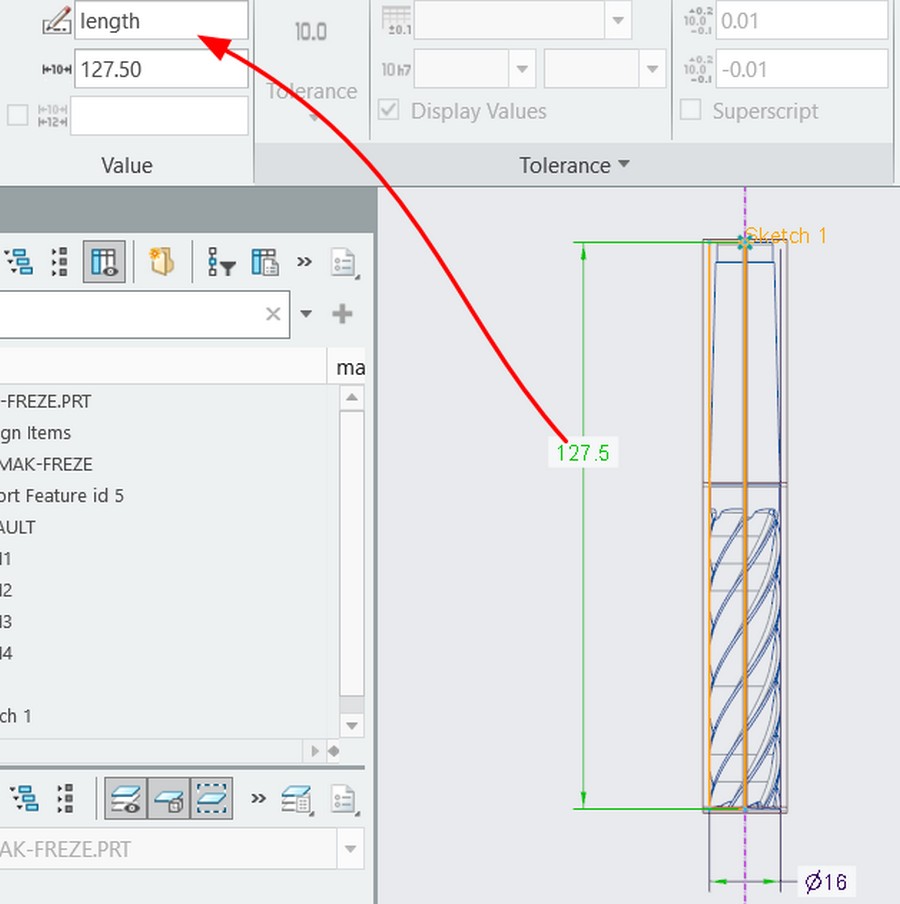
Task: Show more layer toolbar commands
Action: [258, 798]
